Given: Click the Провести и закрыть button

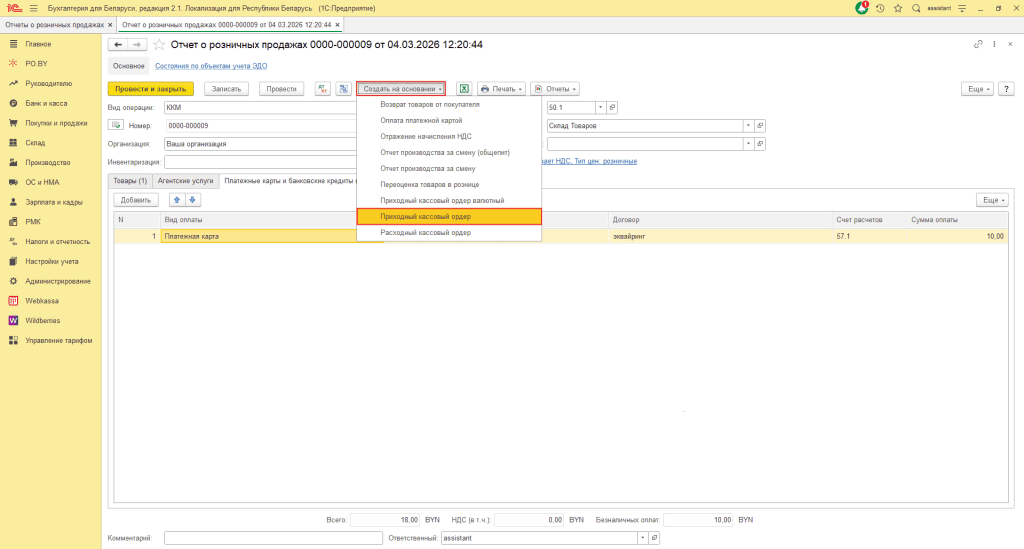Looking at the screenshot, I should [150, 88].
